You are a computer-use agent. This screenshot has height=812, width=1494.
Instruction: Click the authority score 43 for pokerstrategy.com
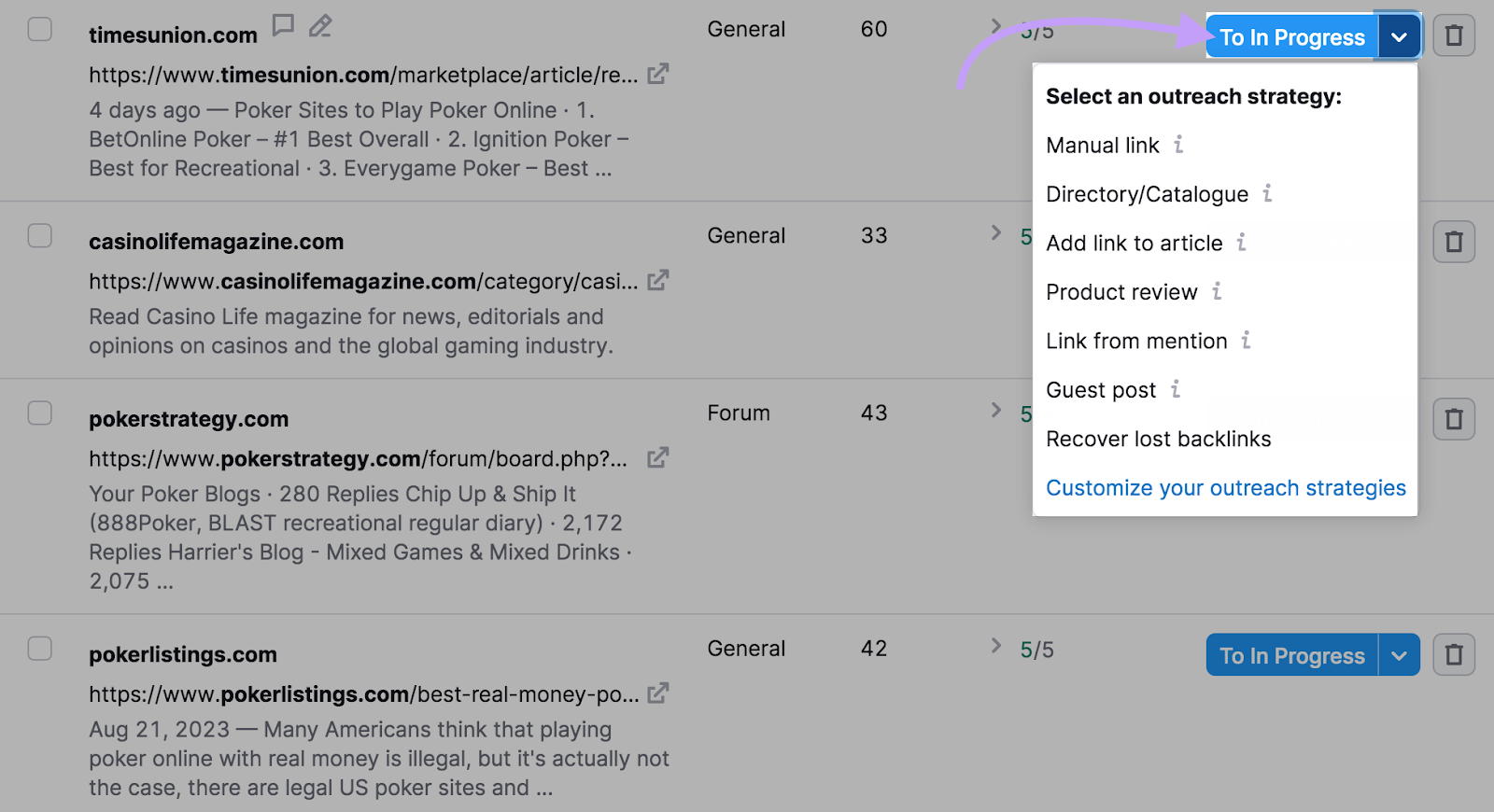874,413
